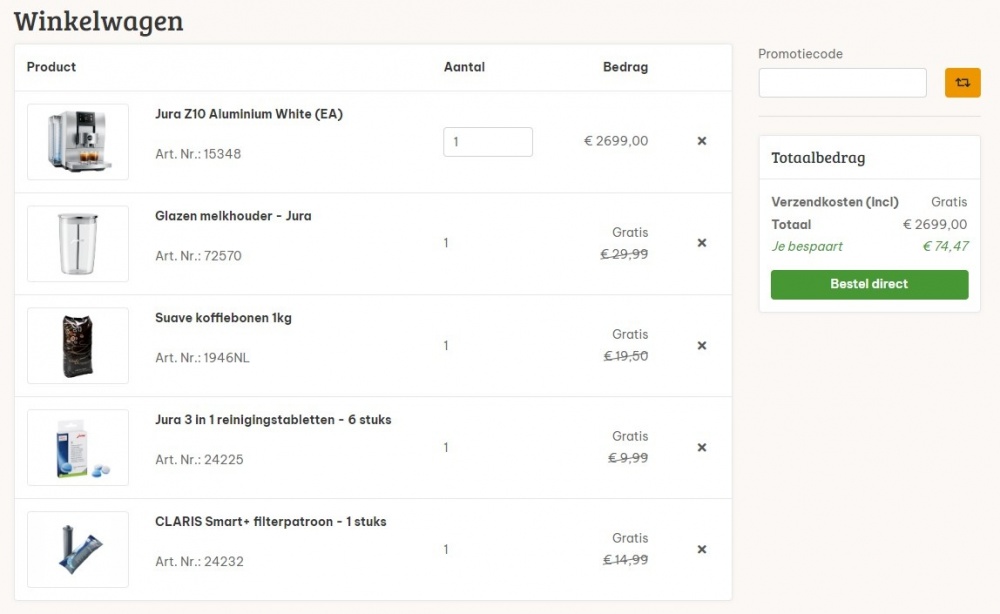The width and height of the screenshot is (1000, 614).
Task: Open Glazen melkhouder - Jura product link
Action: click(x=233, y=216)
